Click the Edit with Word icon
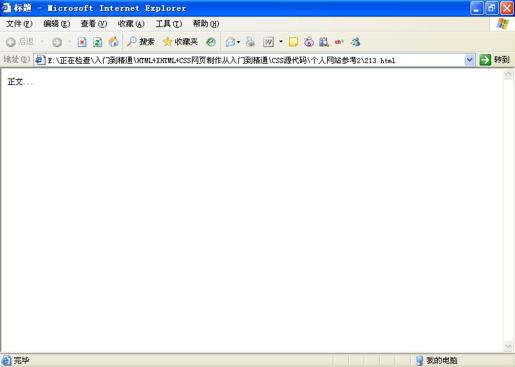This screenshot has width=515, height=367. [268, 42]
